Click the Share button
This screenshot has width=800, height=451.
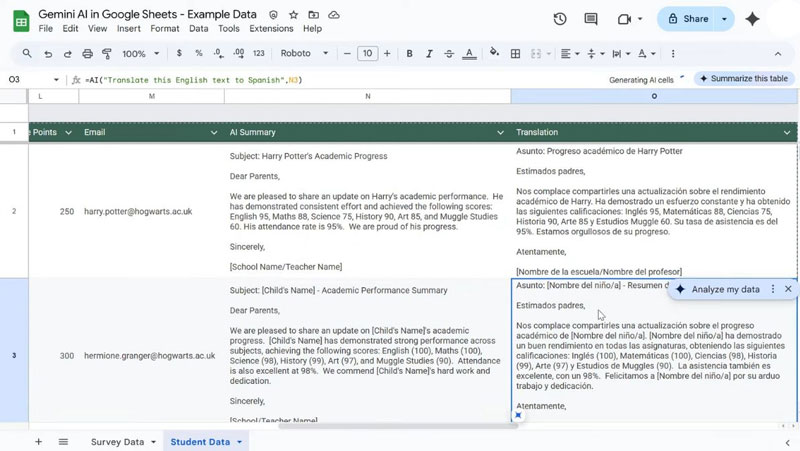[696, 19]
